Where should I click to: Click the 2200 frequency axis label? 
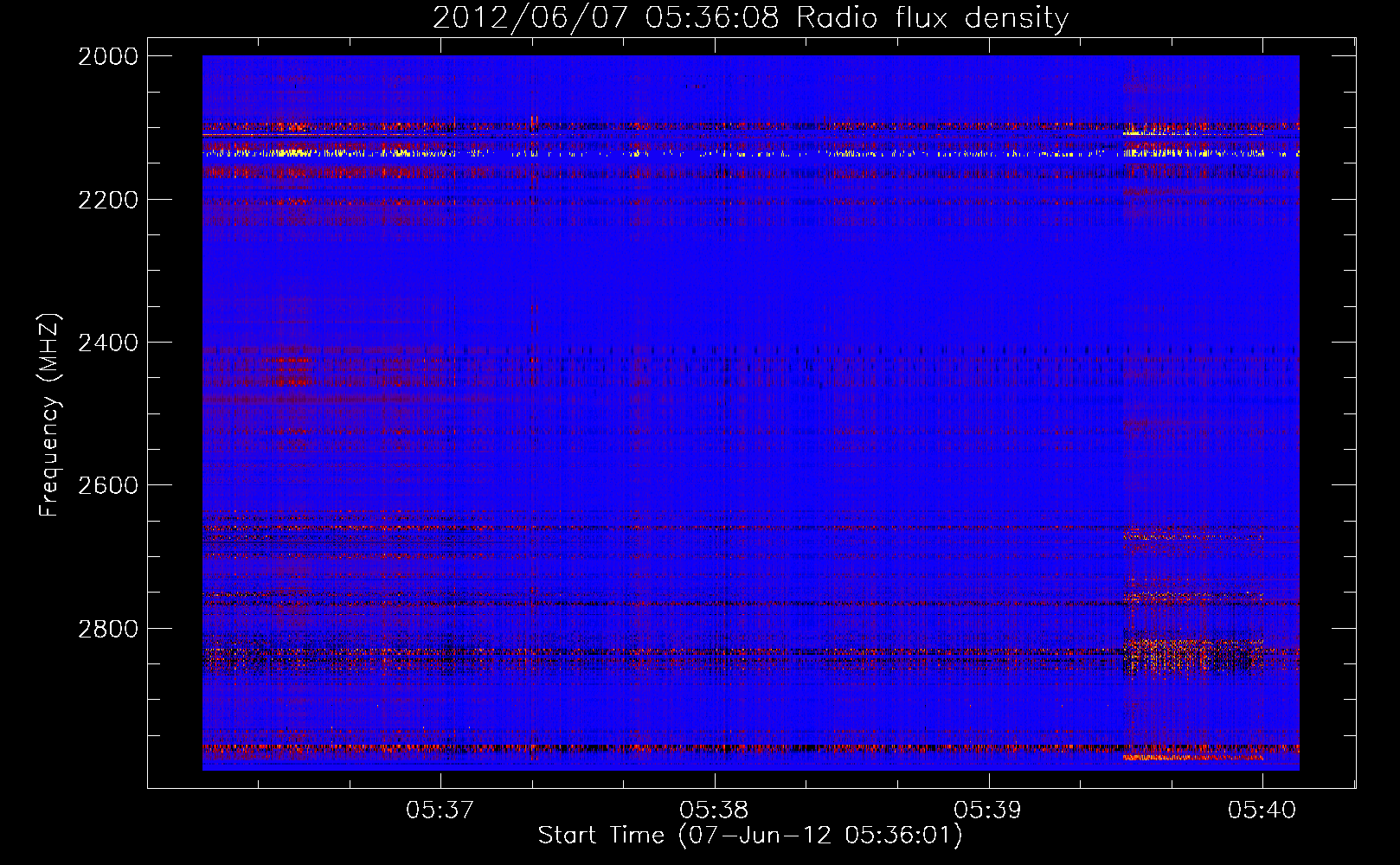coord(108,200)
